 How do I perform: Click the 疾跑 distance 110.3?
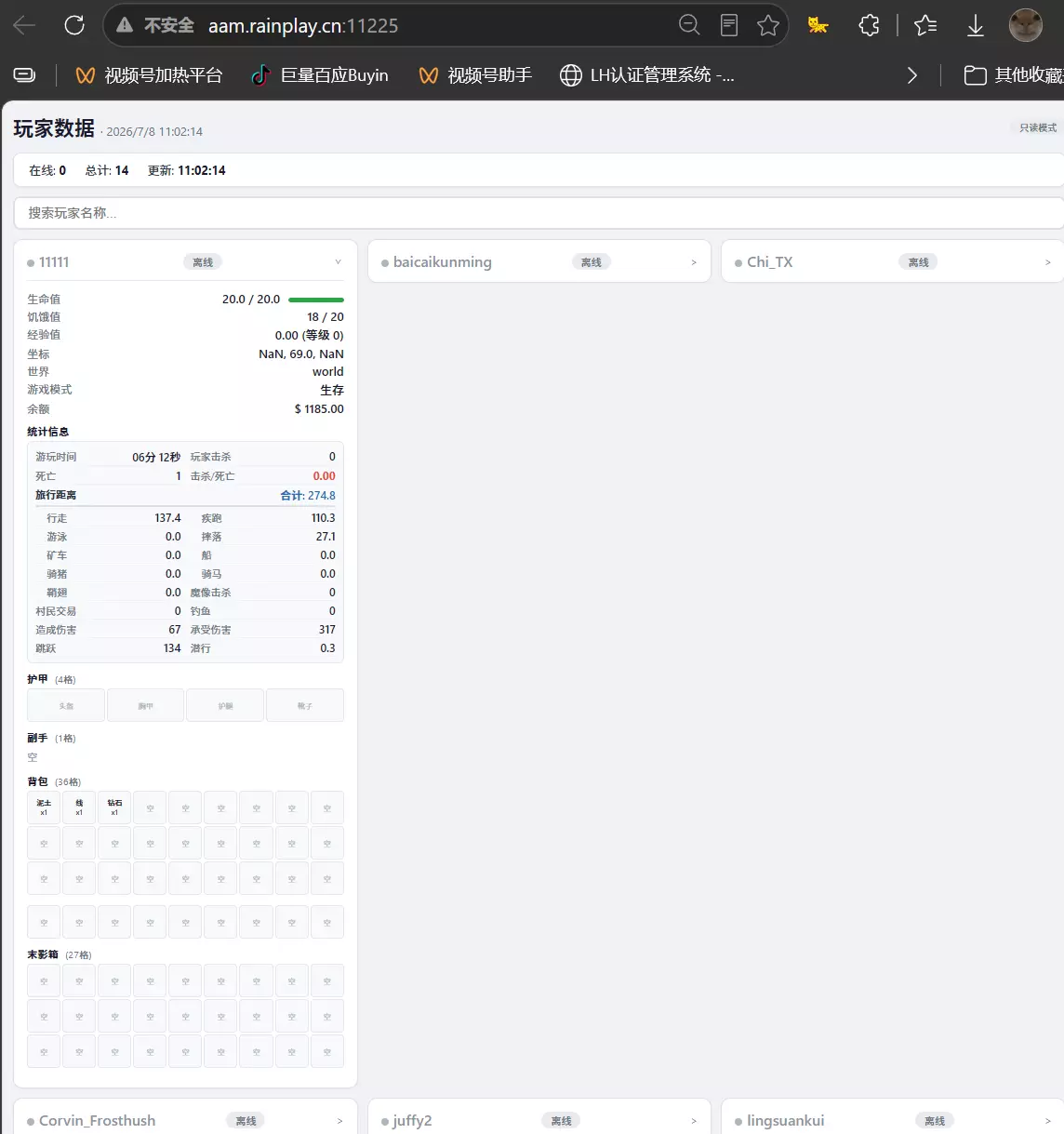pos(323,518)
